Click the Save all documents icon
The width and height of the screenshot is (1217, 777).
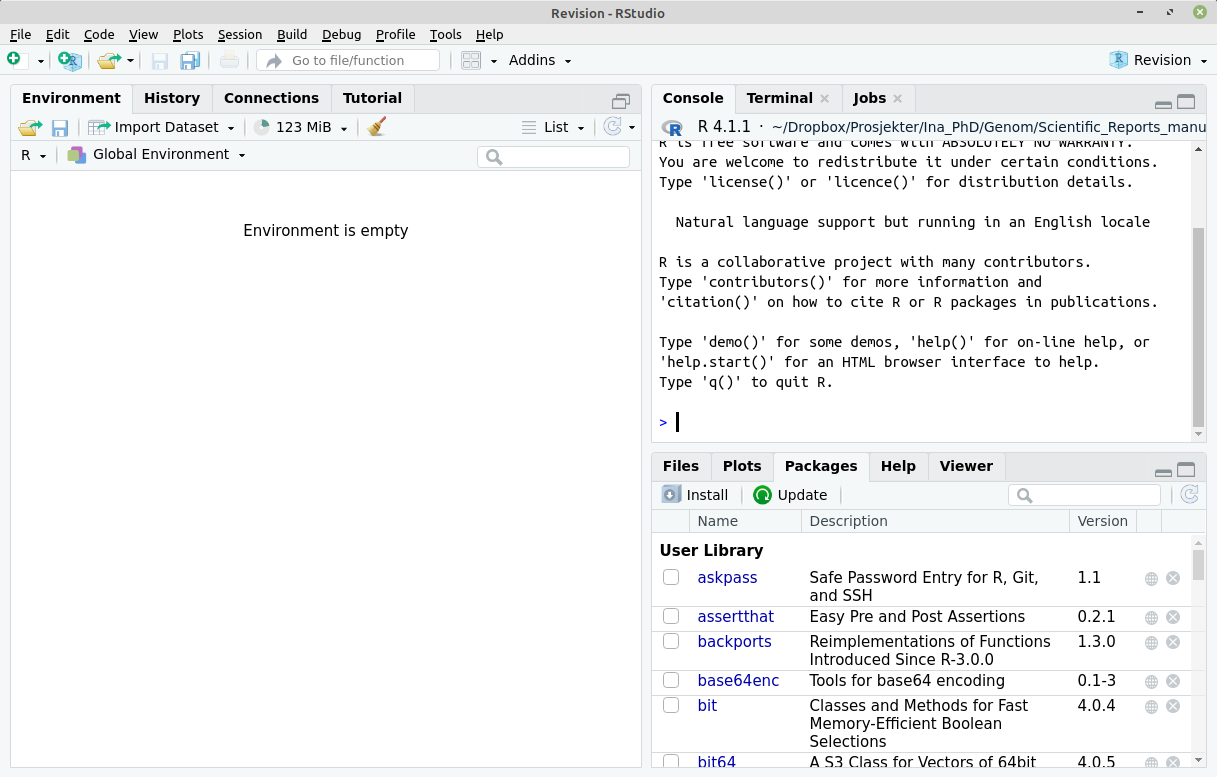190,61
